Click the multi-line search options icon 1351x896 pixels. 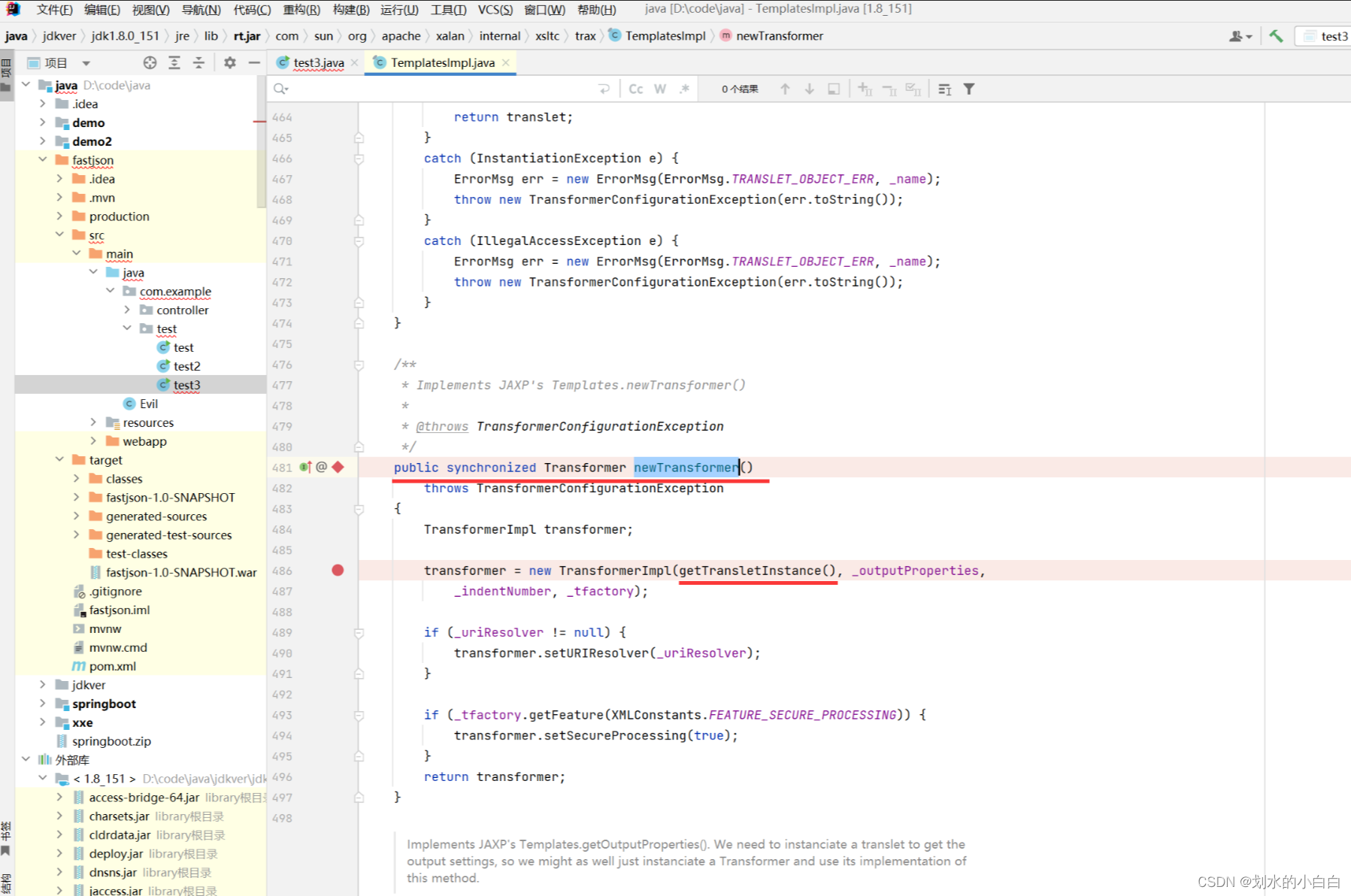(945, 89)
